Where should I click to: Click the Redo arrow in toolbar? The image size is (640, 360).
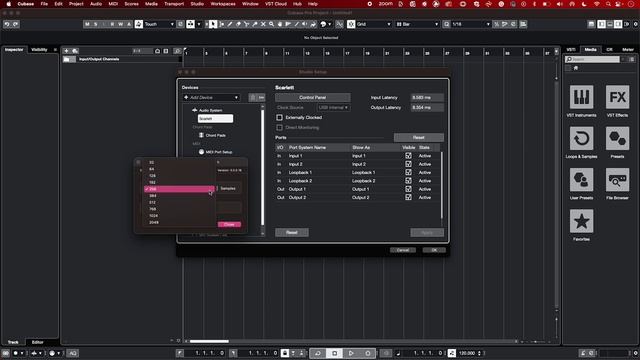click(16, 24)
